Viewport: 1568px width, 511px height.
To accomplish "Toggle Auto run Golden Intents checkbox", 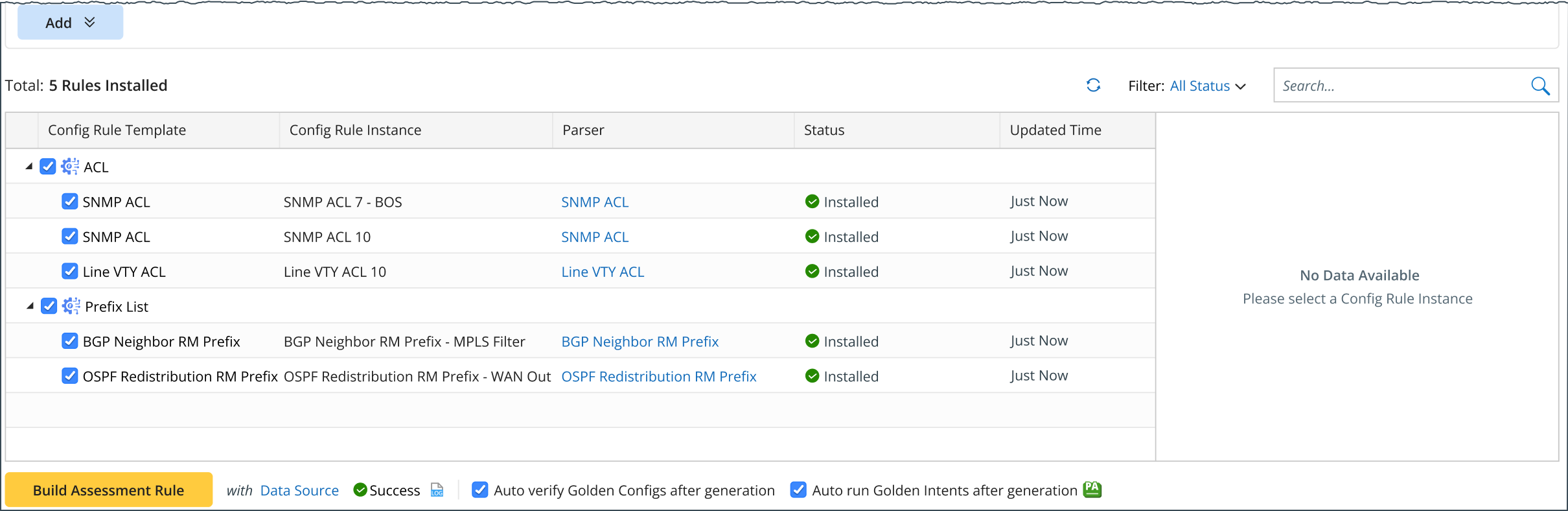I will click(x=798, y=490).
